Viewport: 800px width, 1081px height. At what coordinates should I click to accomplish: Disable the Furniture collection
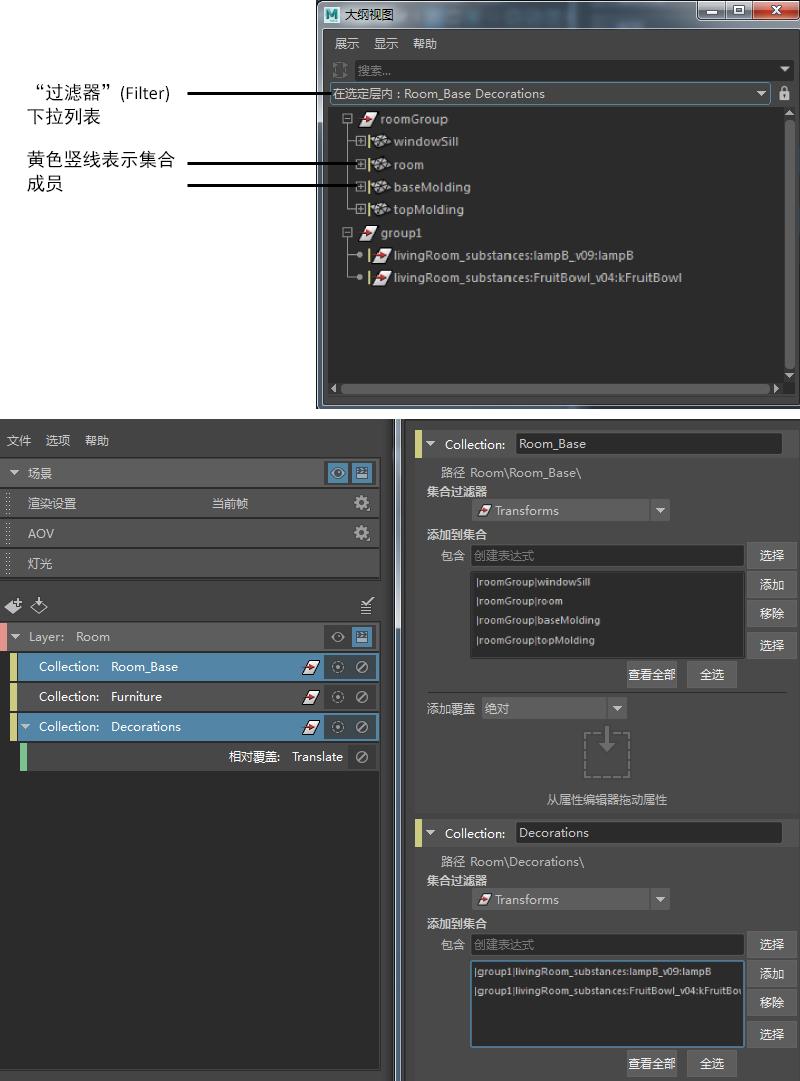(x=362, y=697)
